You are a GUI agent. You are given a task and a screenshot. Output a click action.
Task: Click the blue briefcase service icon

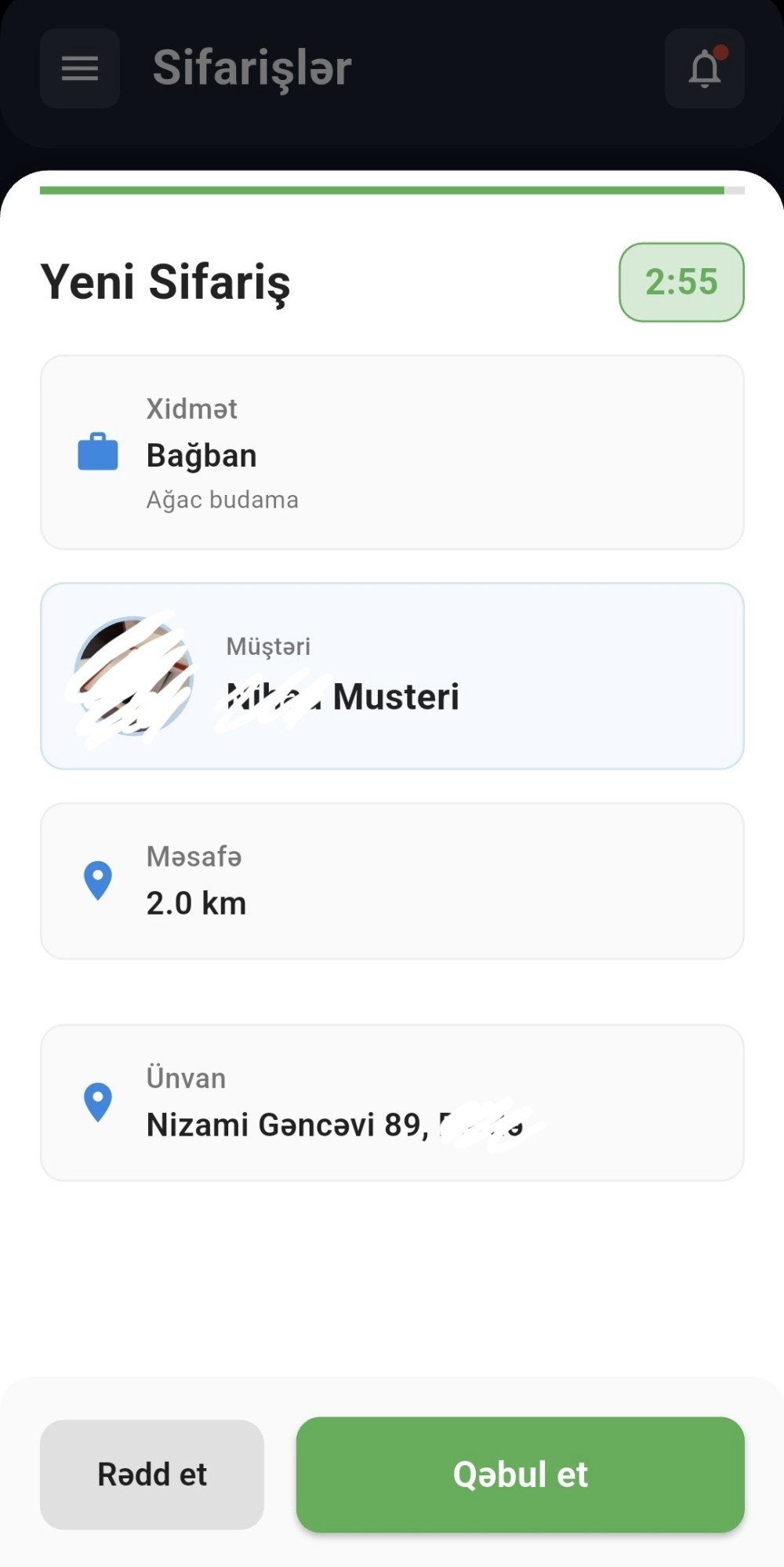(x=98, y=452)
